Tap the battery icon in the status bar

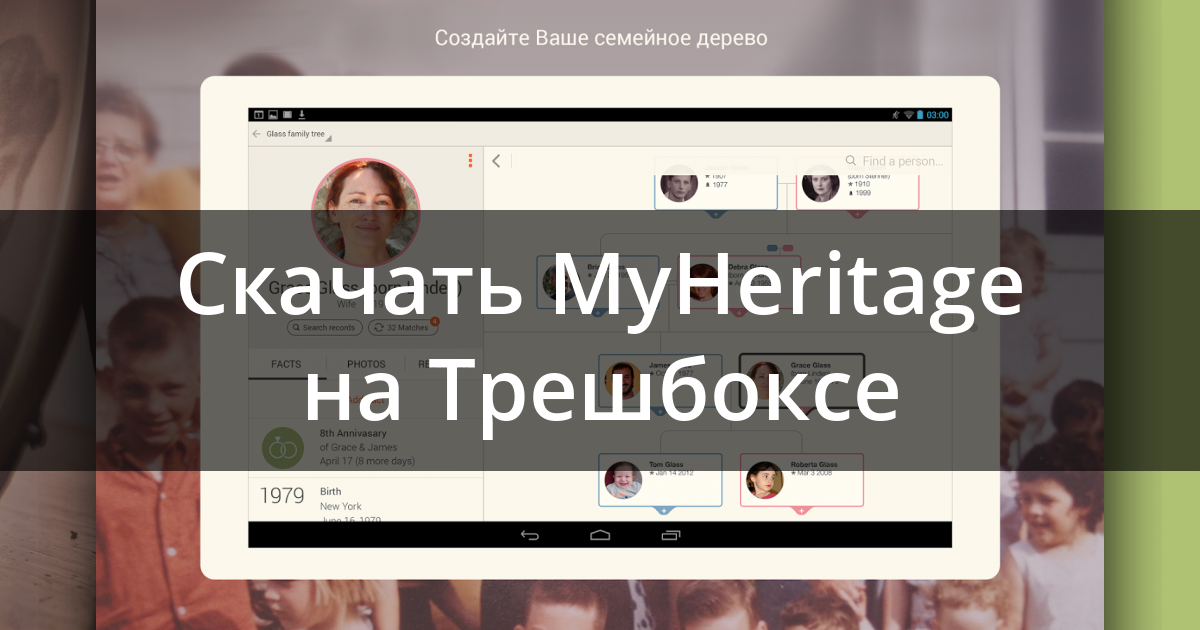tap(919, 115)
